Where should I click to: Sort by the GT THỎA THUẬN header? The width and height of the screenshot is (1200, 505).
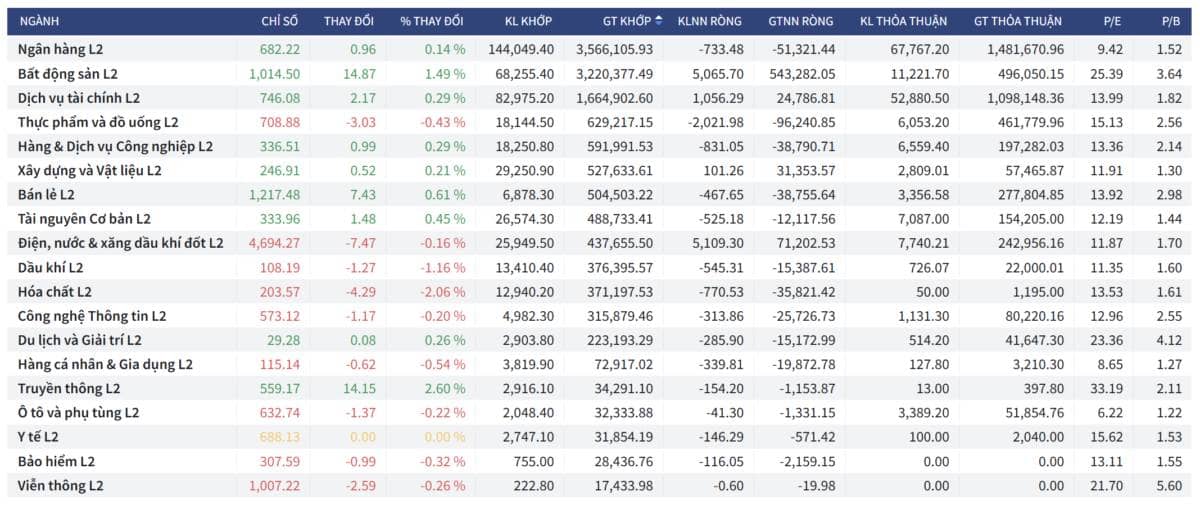coord(1018,21)
